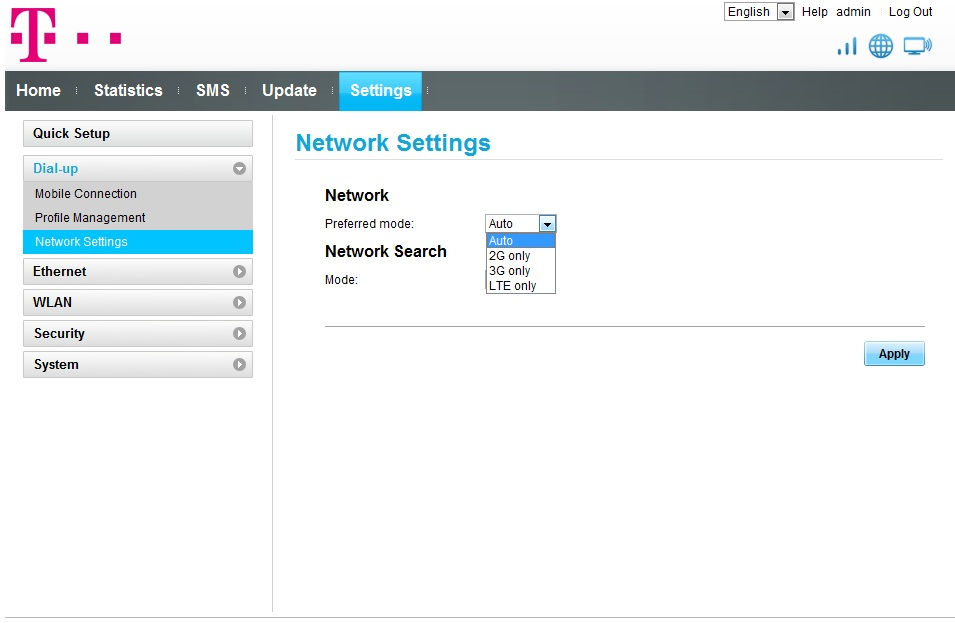Click the System section label
This screenshot has width=955, height=623.
click(x=56, y=365)
